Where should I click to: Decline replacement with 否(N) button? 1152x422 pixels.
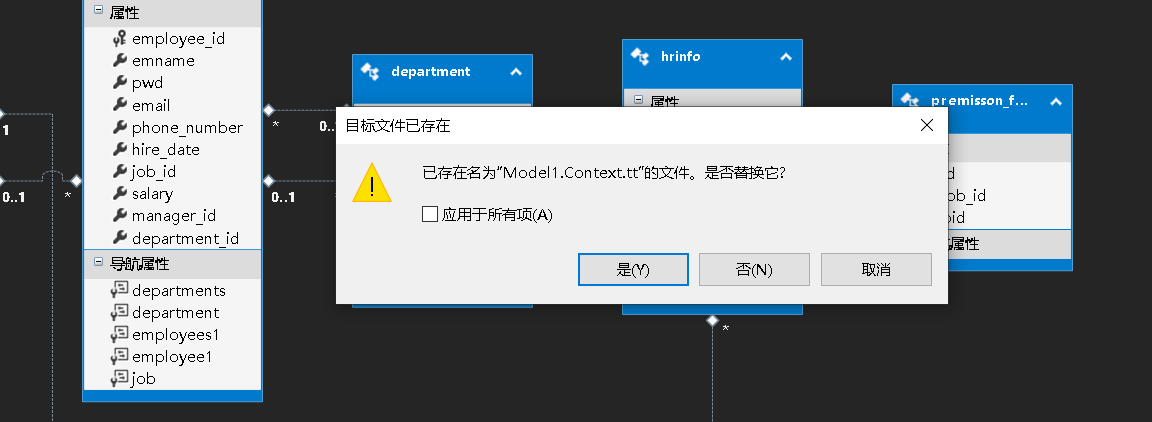pos(755,270)
